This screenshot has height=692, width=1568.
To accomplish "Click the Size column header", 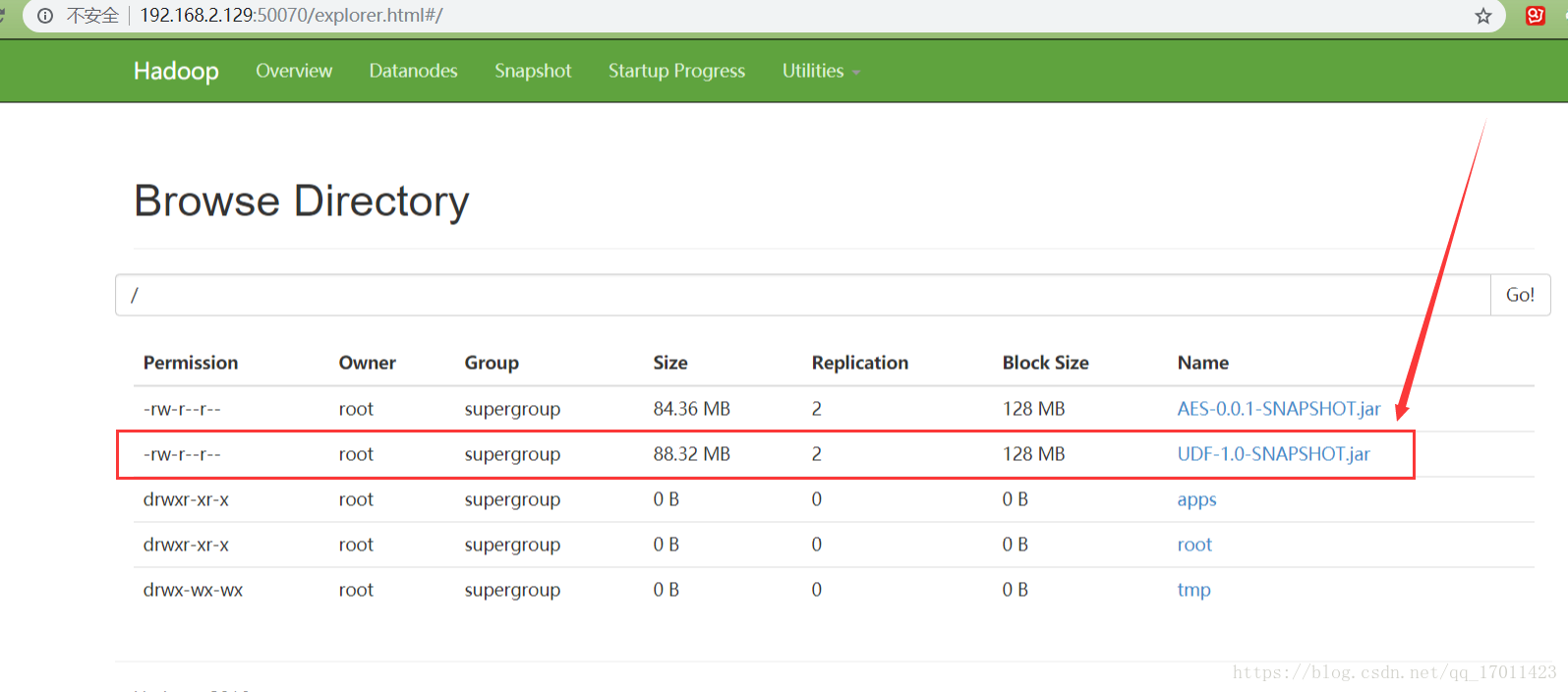I will point(670,363).
